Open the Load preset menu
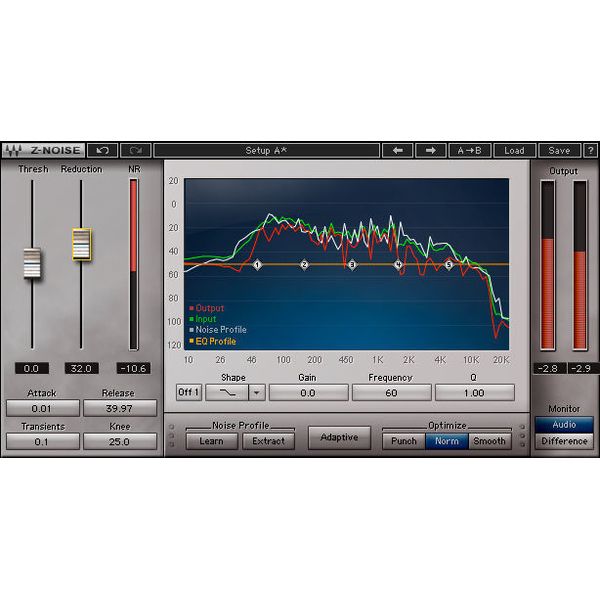This screenshot has height=600, width=600. (x=514, y=150)
